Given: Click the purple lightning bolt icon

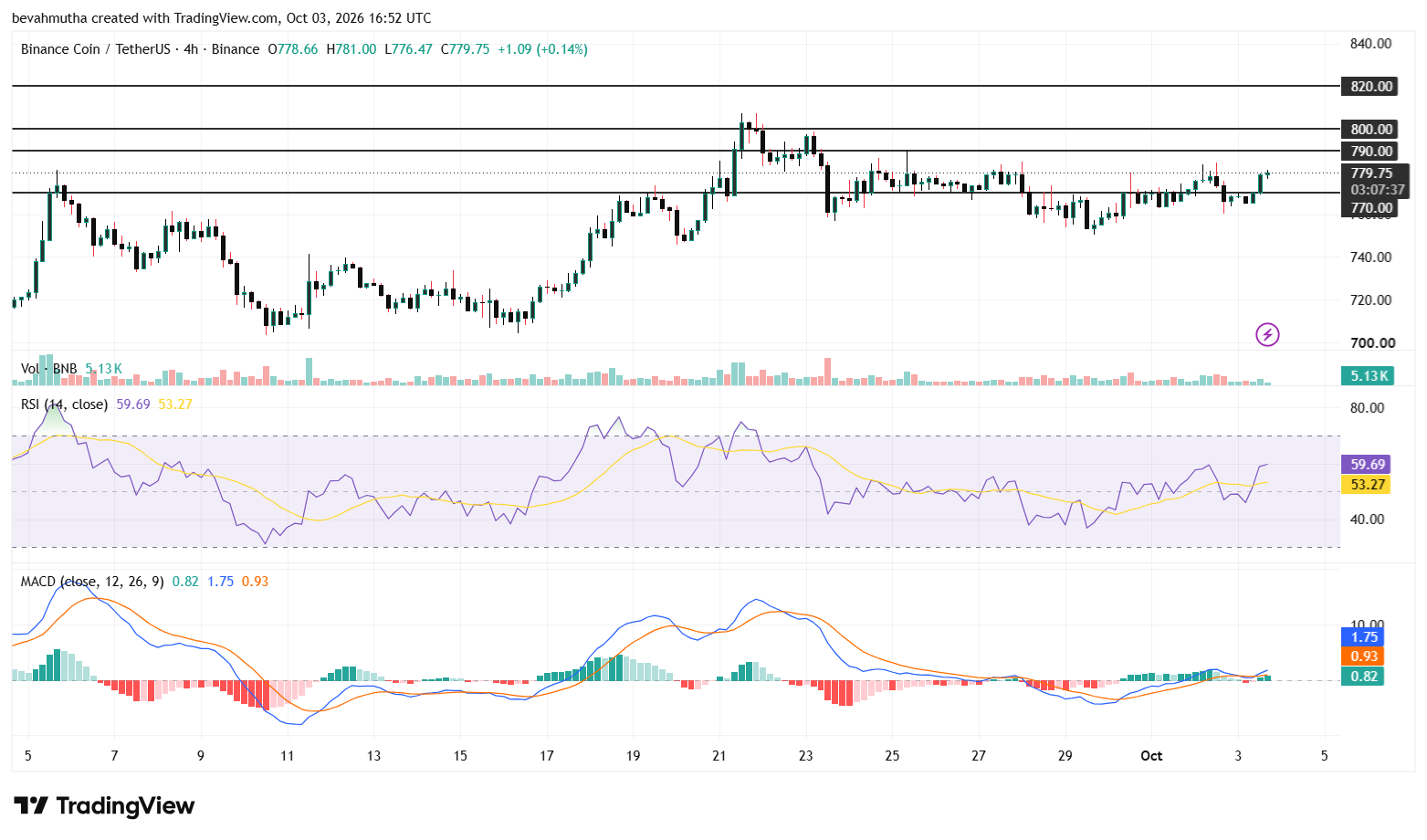Looking at the screenshot, I should [x=1267, y=335].
